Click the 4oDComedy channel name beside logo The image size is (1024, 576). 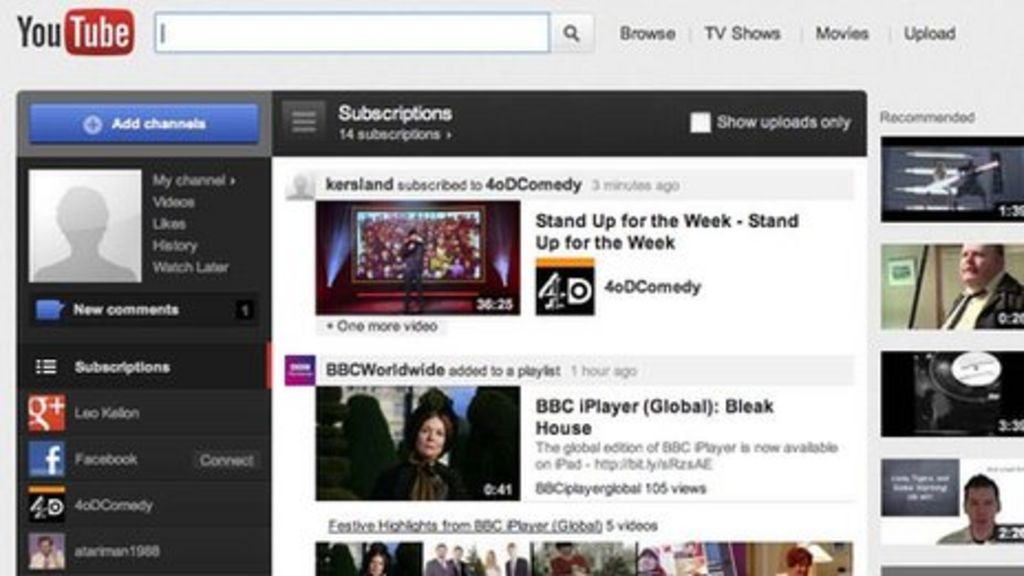tap(652, 287)
